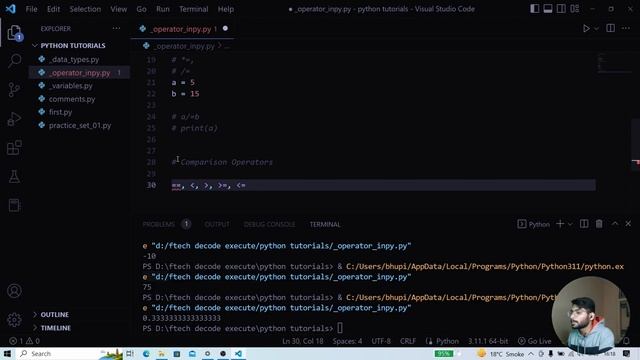Switch to the DEBUG CONSOLE tab
Image resolution: width=640 pixels, height=360 pixels.
[x=269, y=224]
